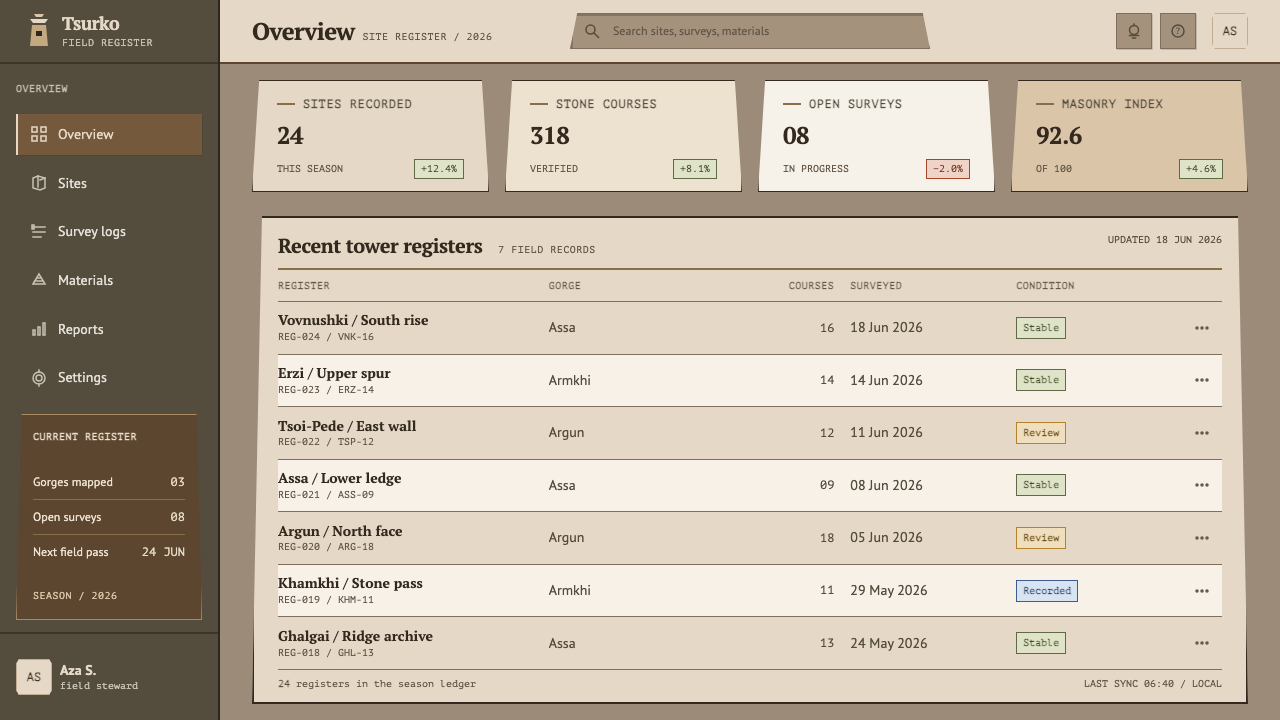1280x720 pixels.
Task: Open the Sites Recorded stat card
Action: 370,136
